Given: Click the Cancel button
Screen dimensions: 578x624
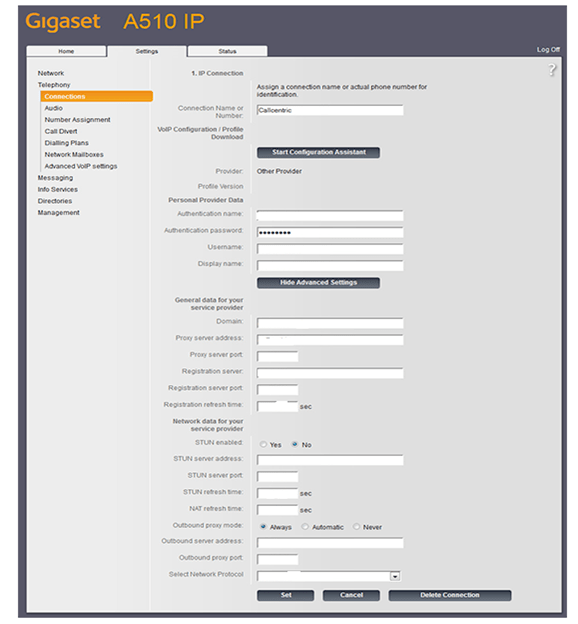Looking at the screenshot, I should (x=351, y=595).
